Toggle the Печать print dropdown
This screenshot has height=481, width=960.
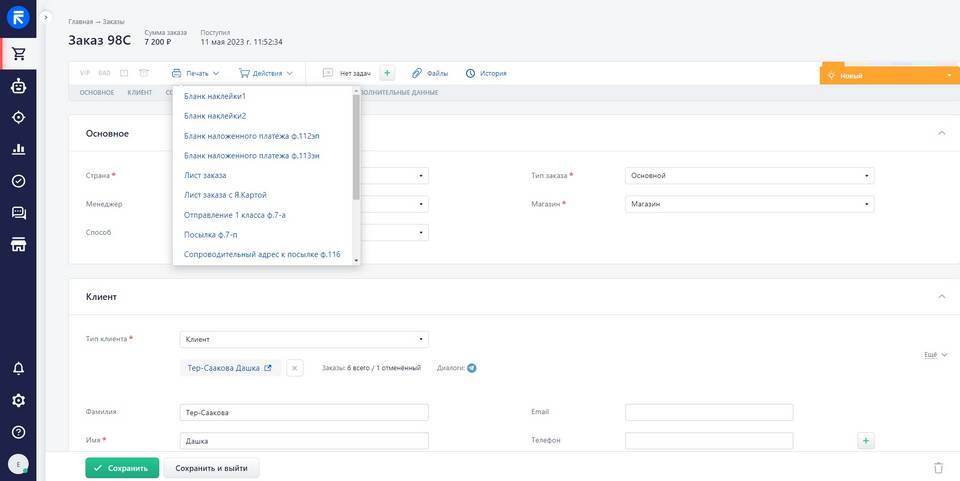tap(195, 73)
